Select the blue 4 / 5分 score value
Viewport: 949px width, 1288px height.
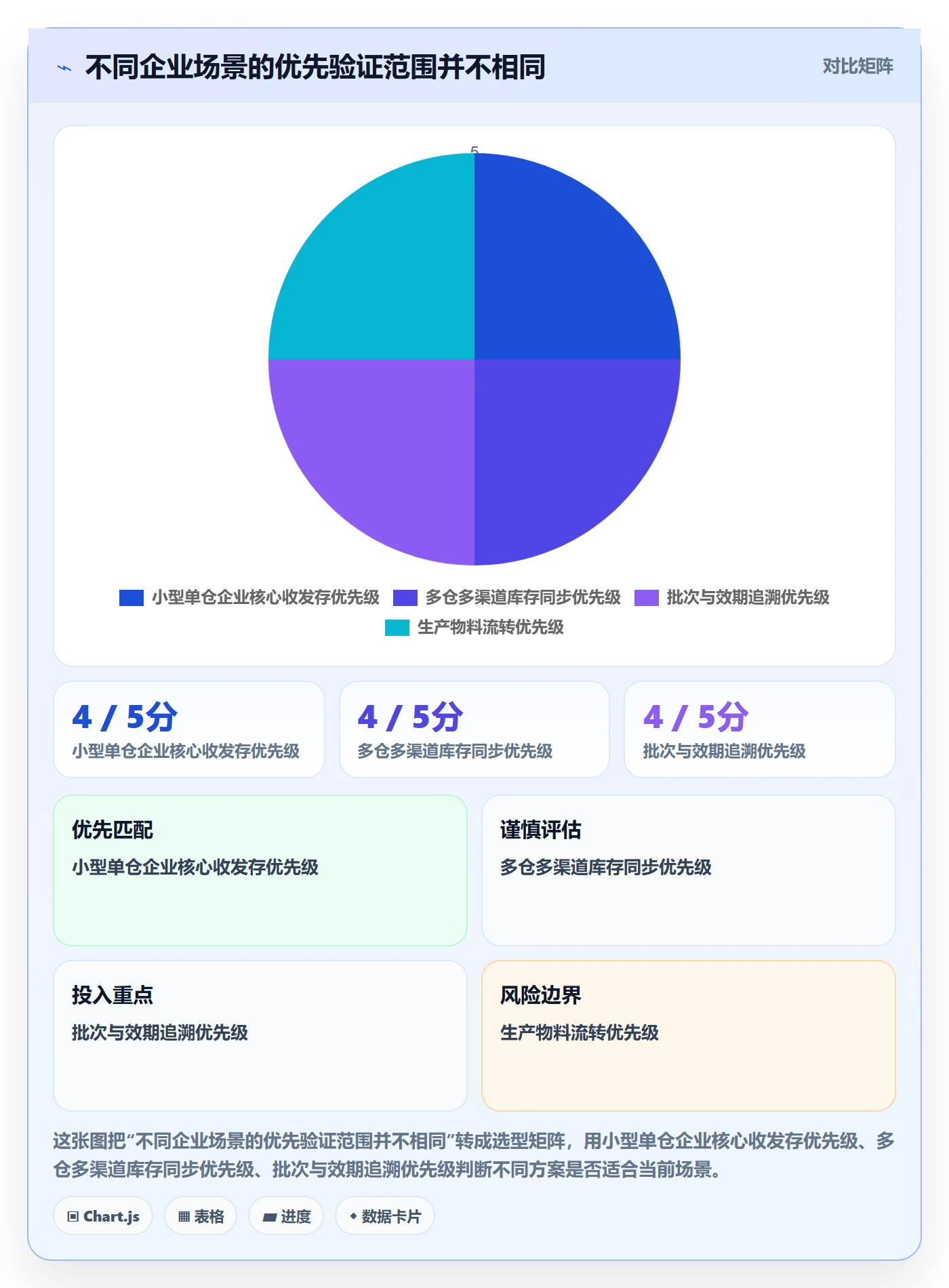coord(125,717)
